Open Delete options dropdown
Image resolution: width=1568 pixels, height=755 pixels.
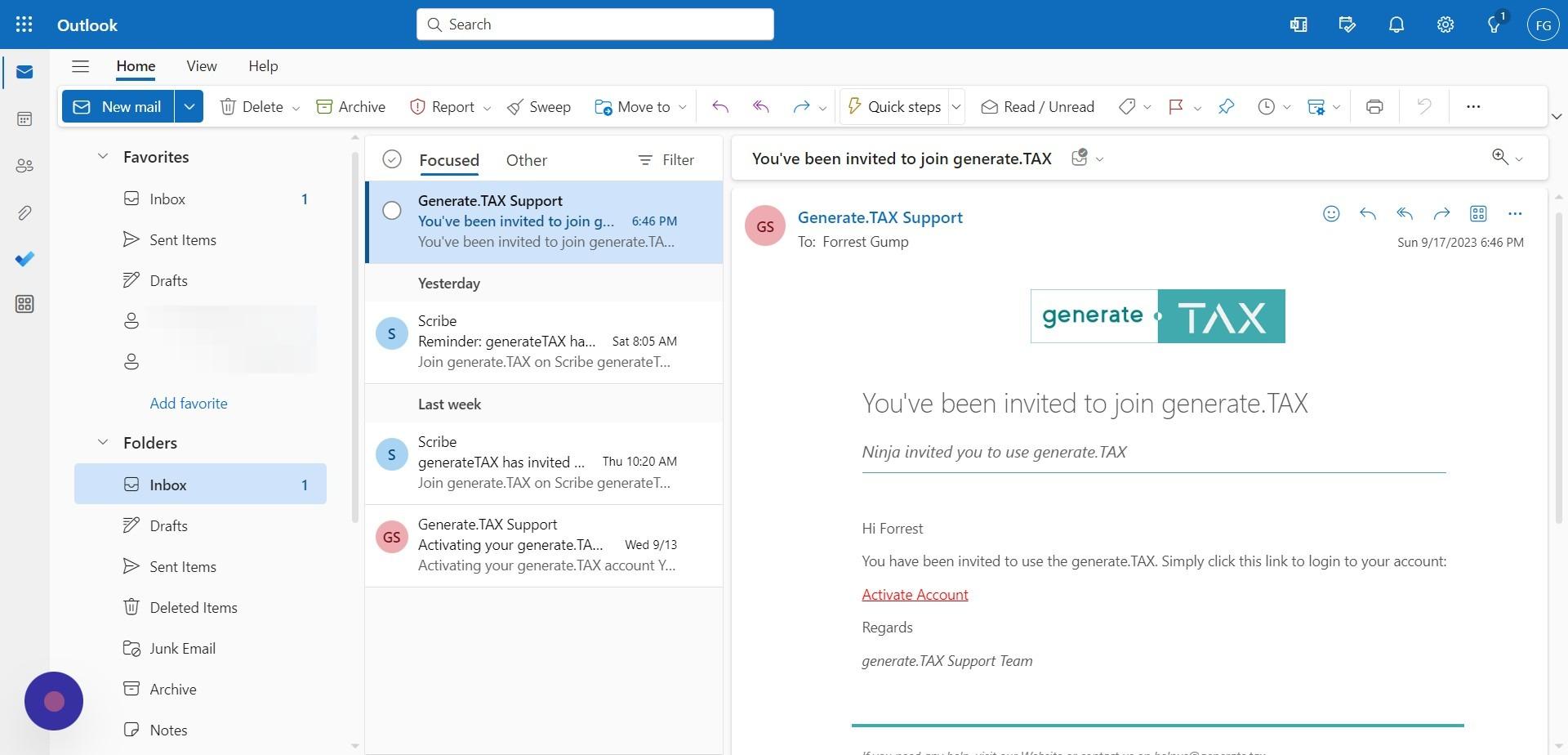(x=296, y=108)
